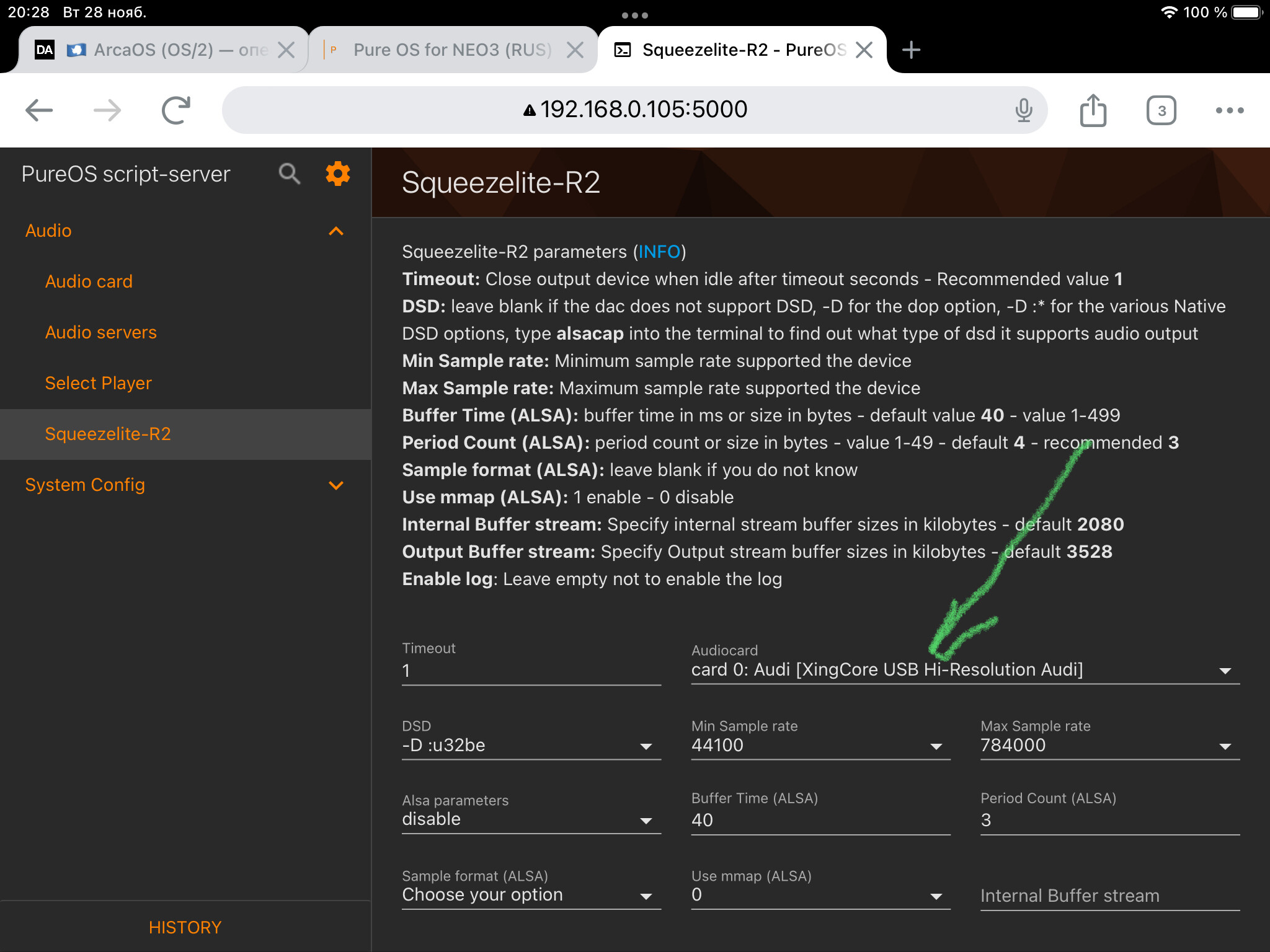Open the Audiocard dropdown
This screenshot has height=952, width=1270.
pos(964,670)
